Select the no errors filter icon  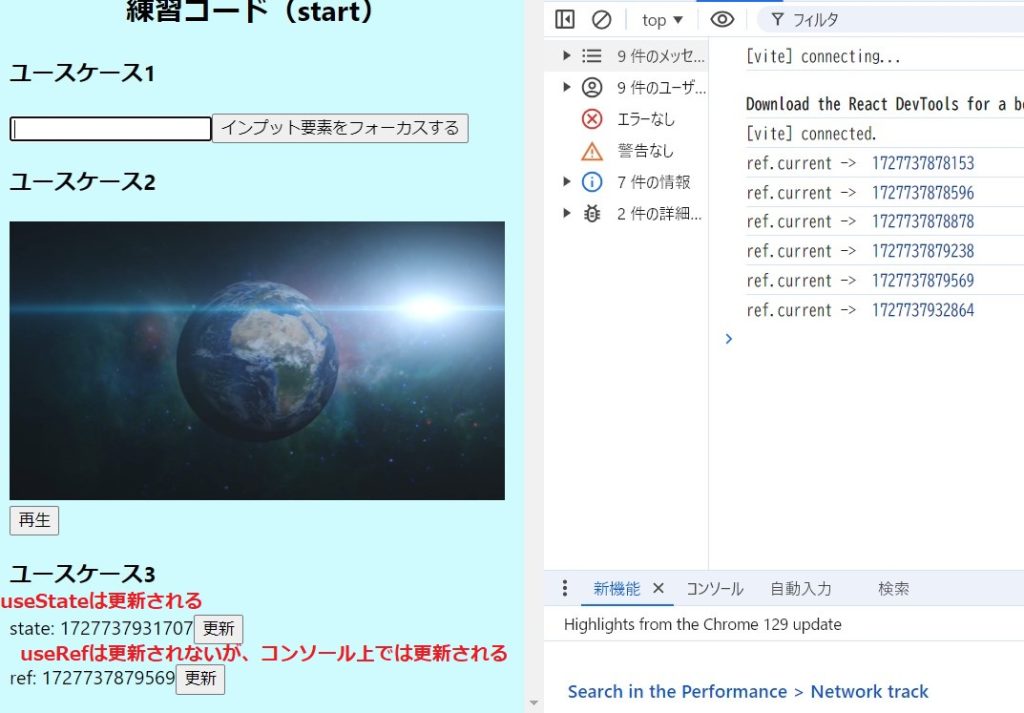click(592, 119)
